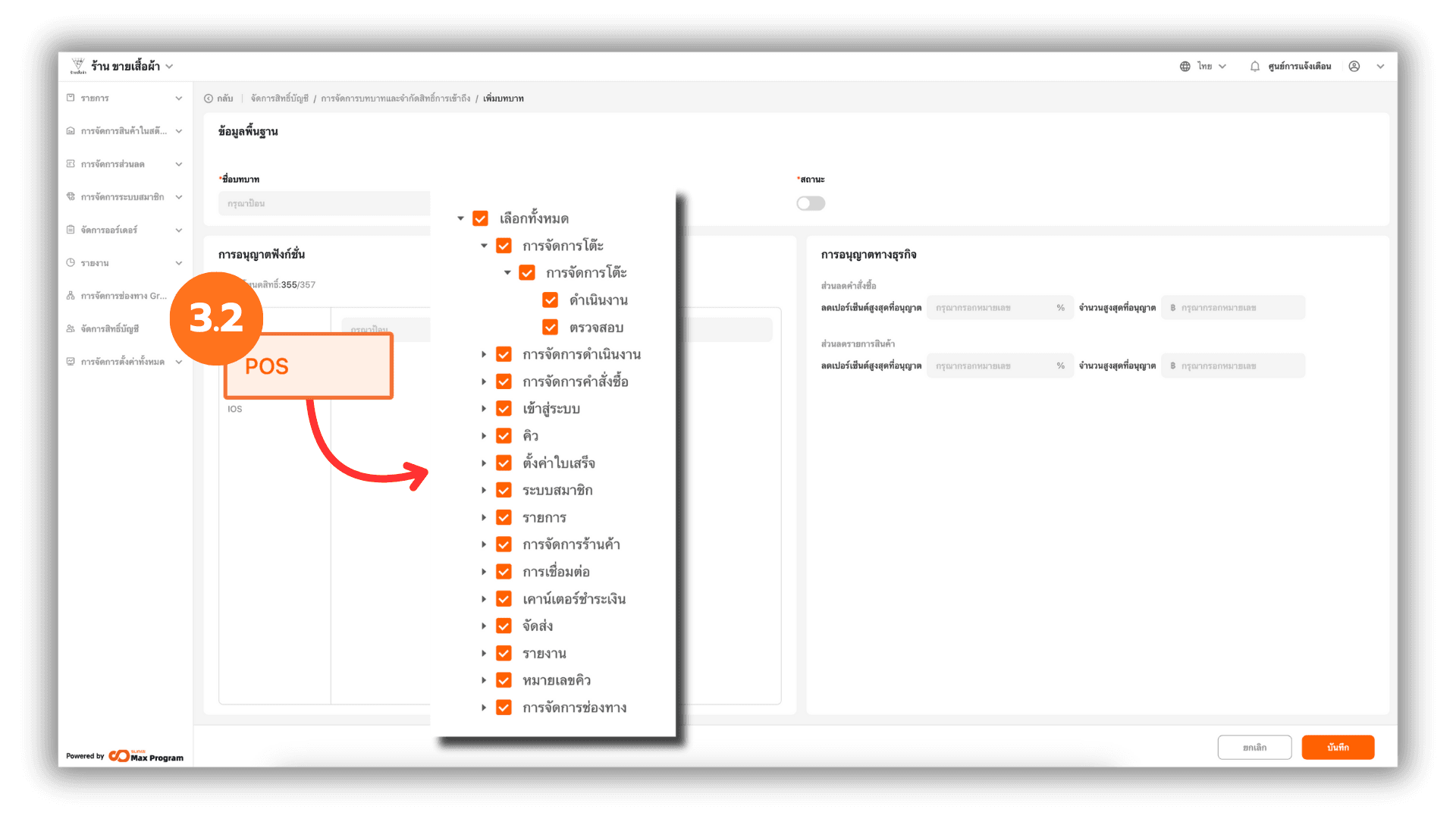Click the globe language icon

[x=1185, y=67]
